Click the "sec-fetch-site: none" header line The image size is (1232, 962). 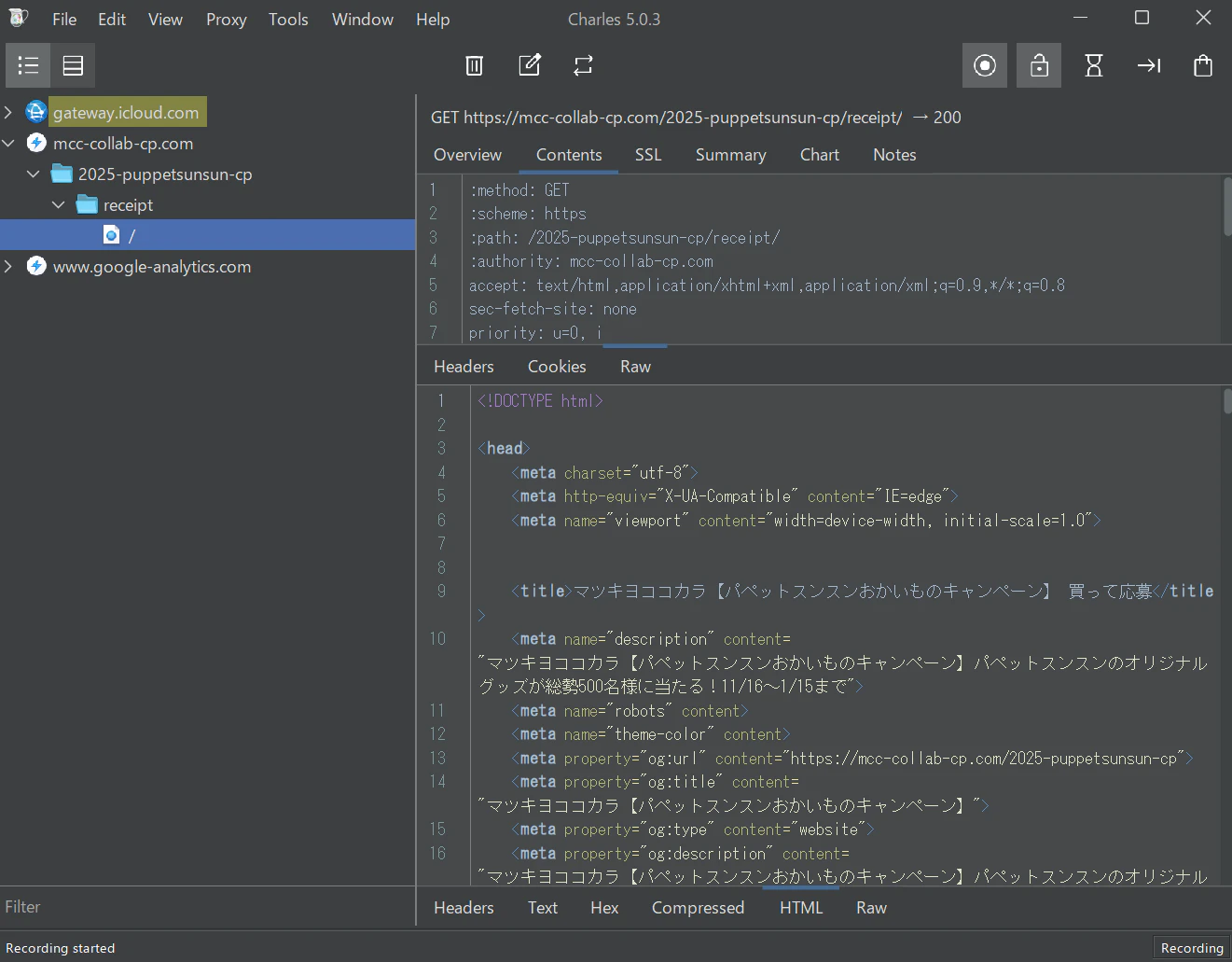pyautogui.click(x=553, y=309)
